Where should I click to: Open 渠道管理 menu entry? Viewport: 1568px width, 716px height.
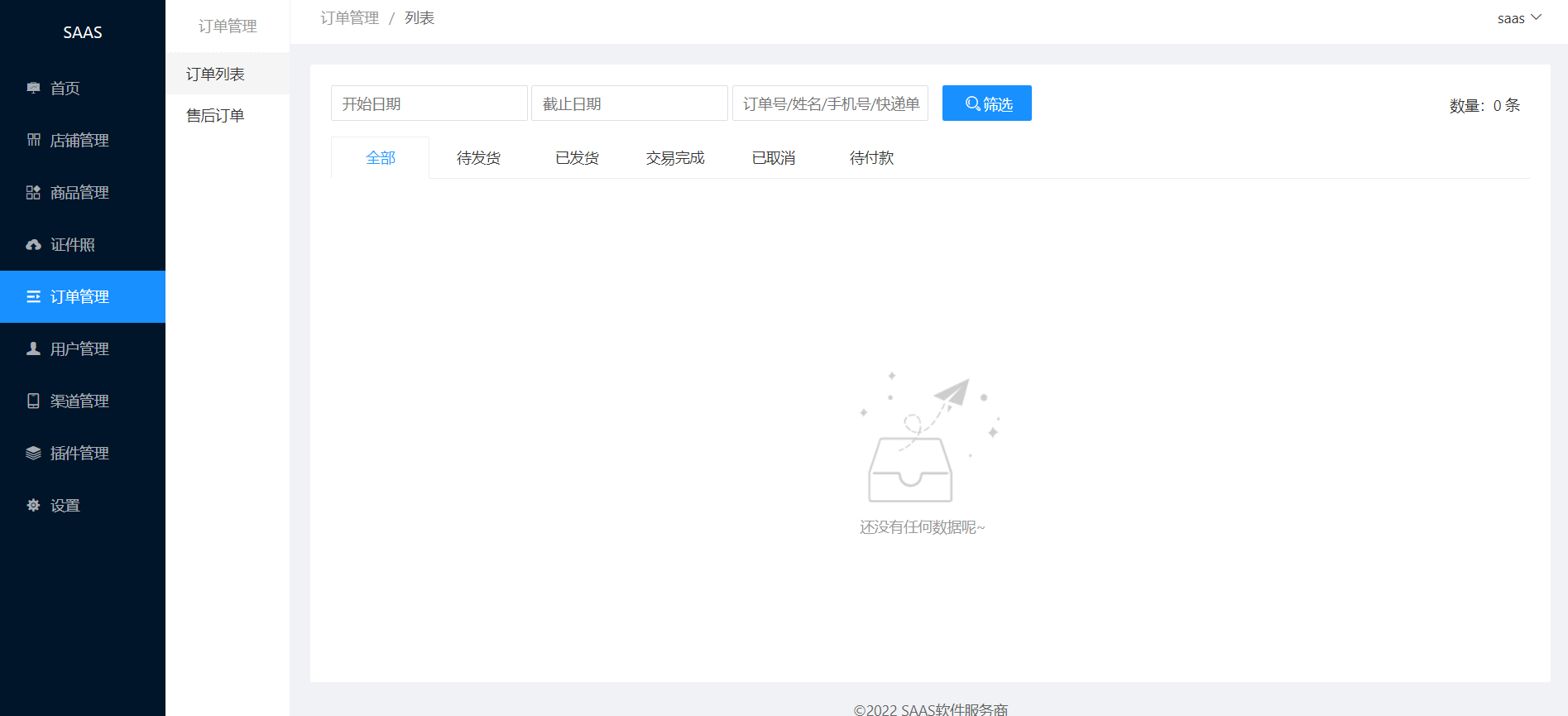[83, 401]
